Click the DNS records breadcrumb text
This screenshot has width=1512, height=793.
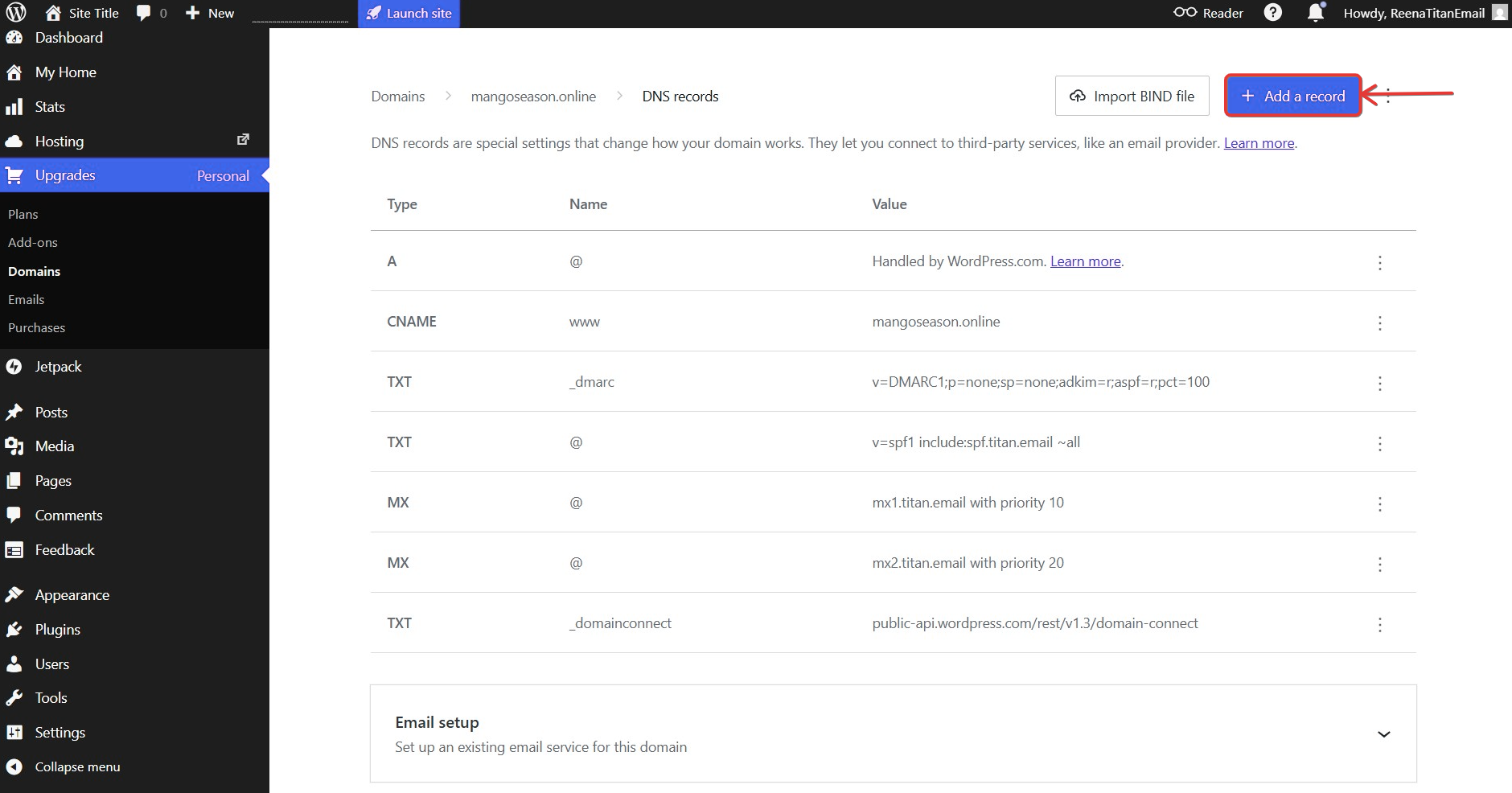point(680,97)
